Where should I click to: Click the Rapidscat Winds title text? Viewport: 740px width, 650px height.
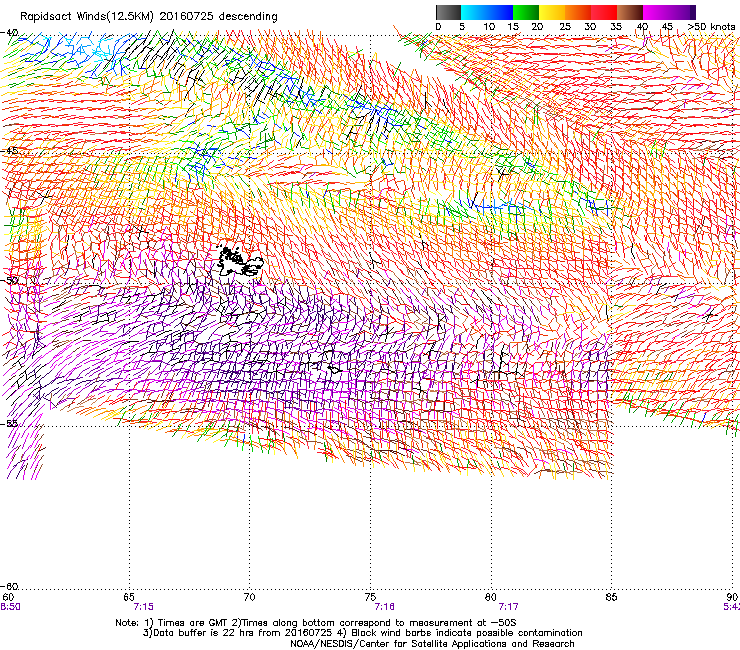(x=149, y=17)
